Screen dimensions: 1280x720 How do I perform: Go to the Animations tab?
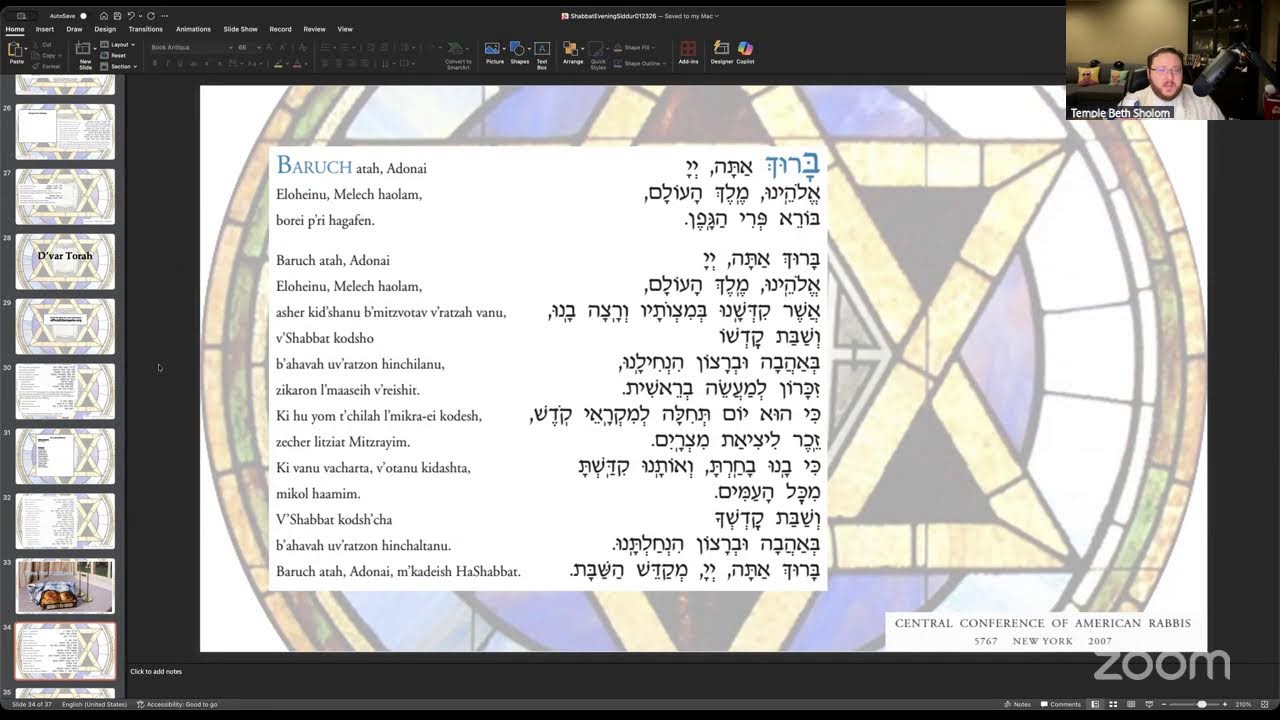coord(193,29)
